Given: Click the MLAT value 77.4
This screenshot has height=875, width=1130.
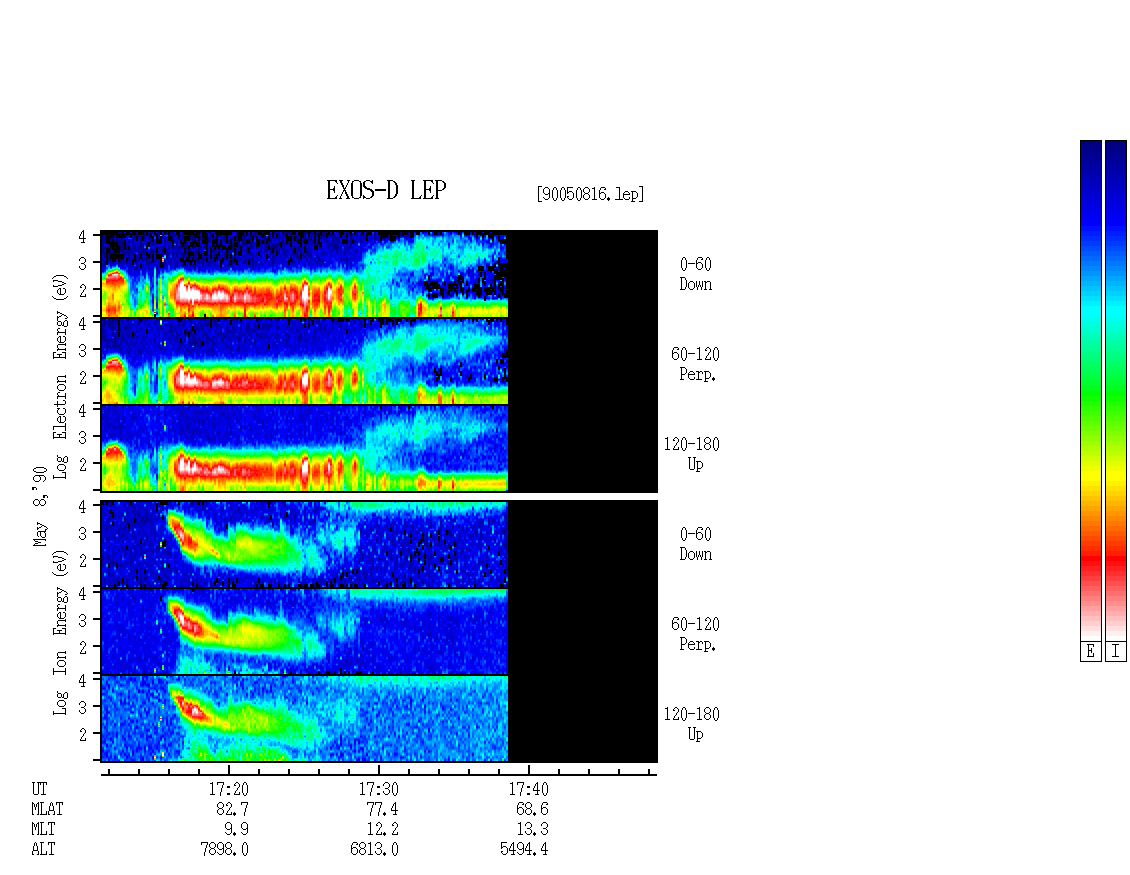Looking at the screenshot, I should 382,809.
